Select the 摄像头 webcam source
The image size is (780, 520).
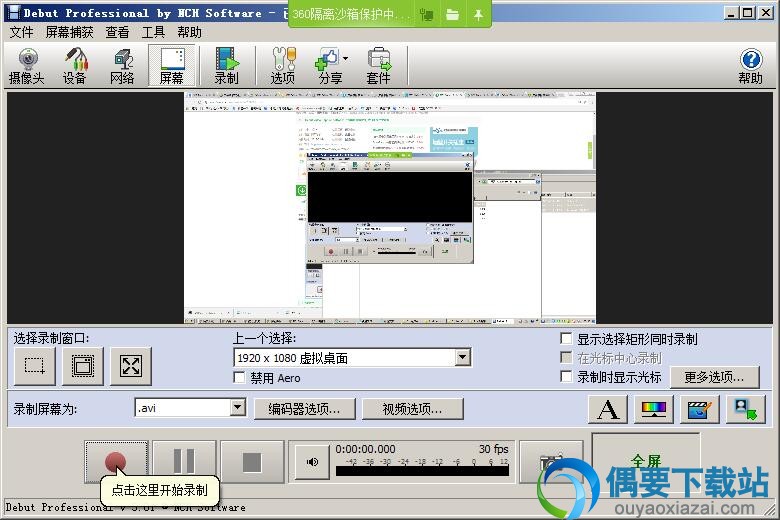tap(27, 66)
